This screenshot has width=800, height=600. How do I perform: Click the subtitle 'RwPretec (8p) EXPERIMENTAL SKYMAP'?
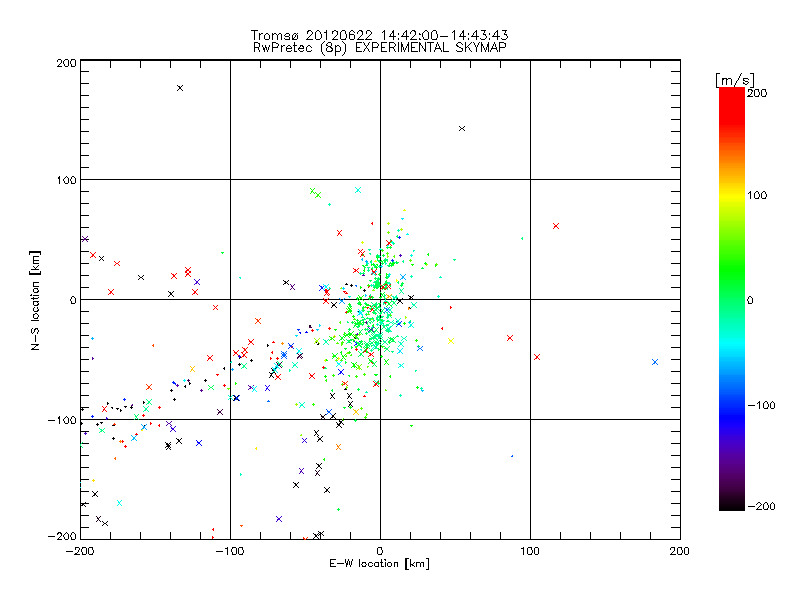coord(379,48)
